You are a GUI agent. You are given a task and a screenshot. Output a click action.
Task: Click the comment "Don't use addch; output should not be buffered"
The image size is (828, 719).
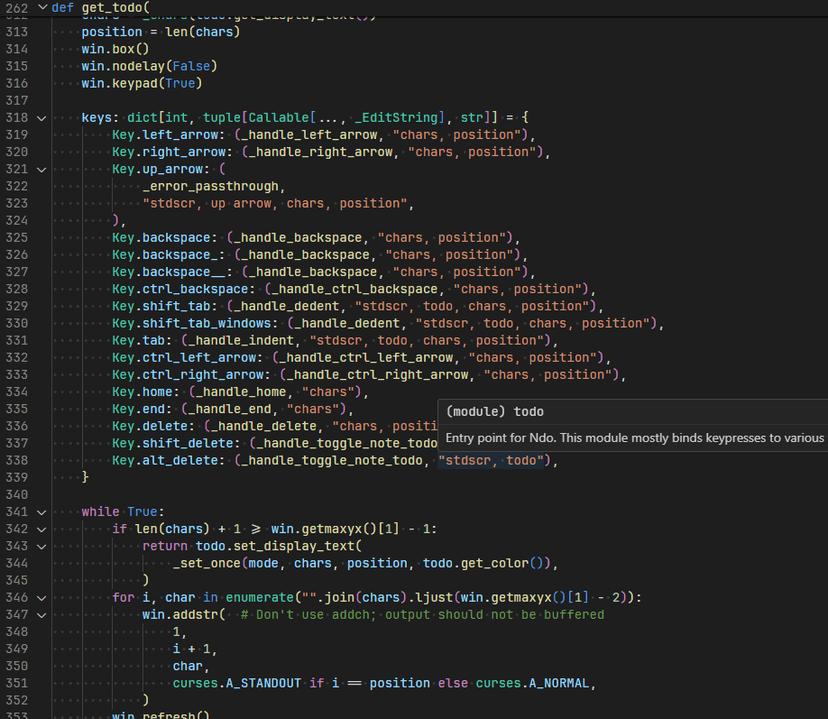pyautogui.click(x=422, y=614)
